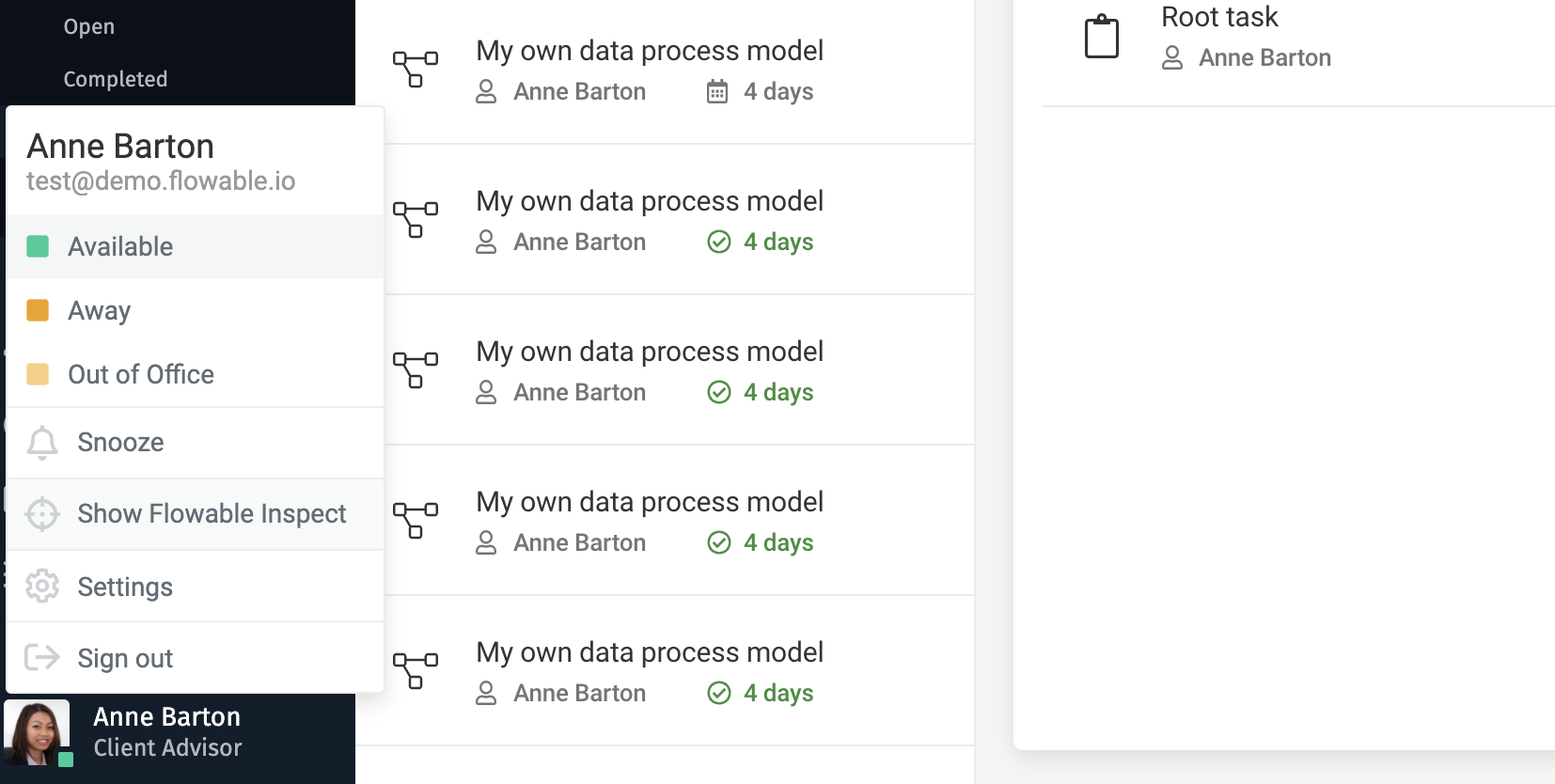
Task: Collapse user menu via Anne Barton Client Advisor
Action: pos(167,732)
